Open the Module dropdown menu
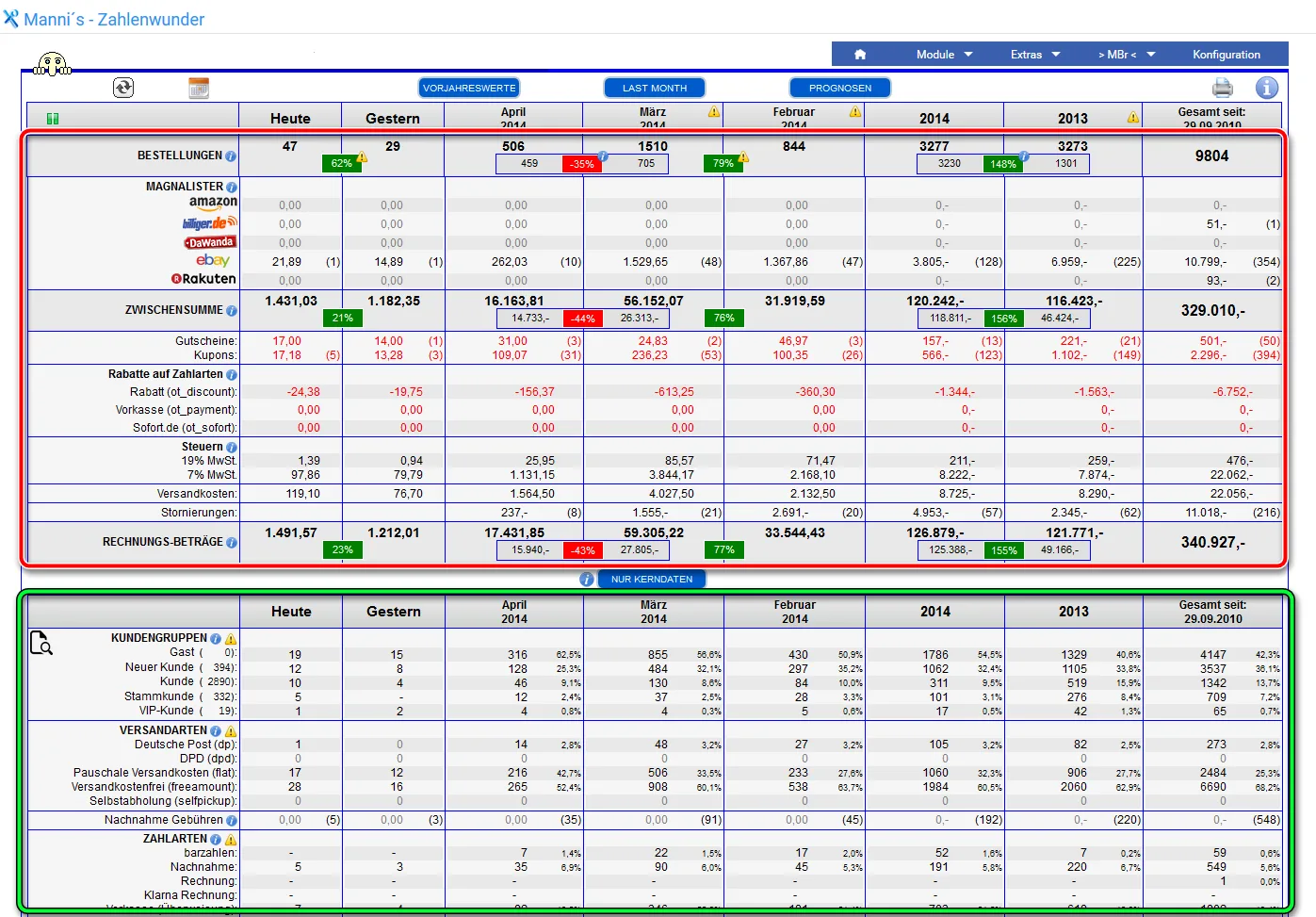1316x917 pixels. 944,55
